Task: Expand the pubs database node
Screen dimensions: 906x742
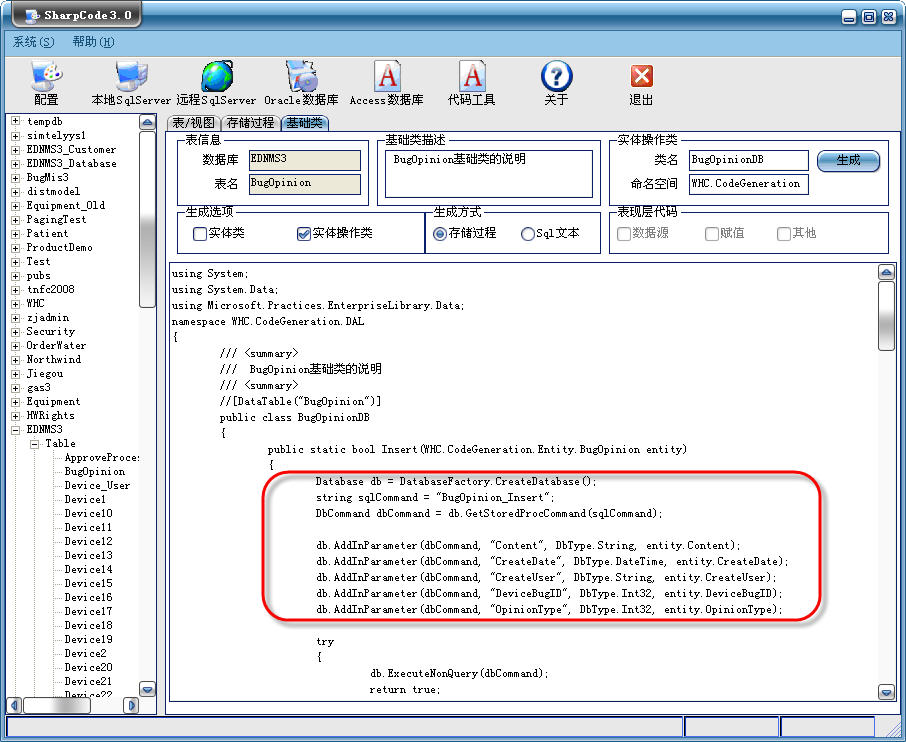Action: point(16,276)
